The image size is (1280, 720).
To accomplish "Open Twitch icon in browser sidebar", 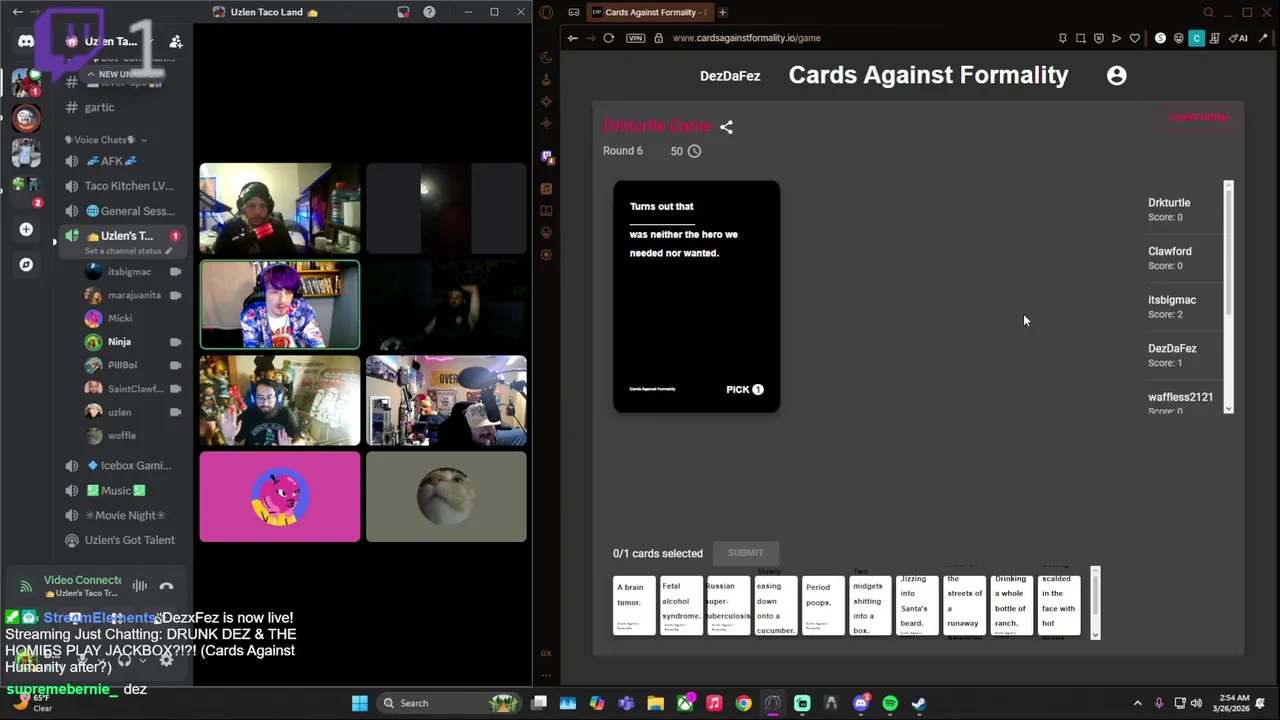I will point(546,156).
